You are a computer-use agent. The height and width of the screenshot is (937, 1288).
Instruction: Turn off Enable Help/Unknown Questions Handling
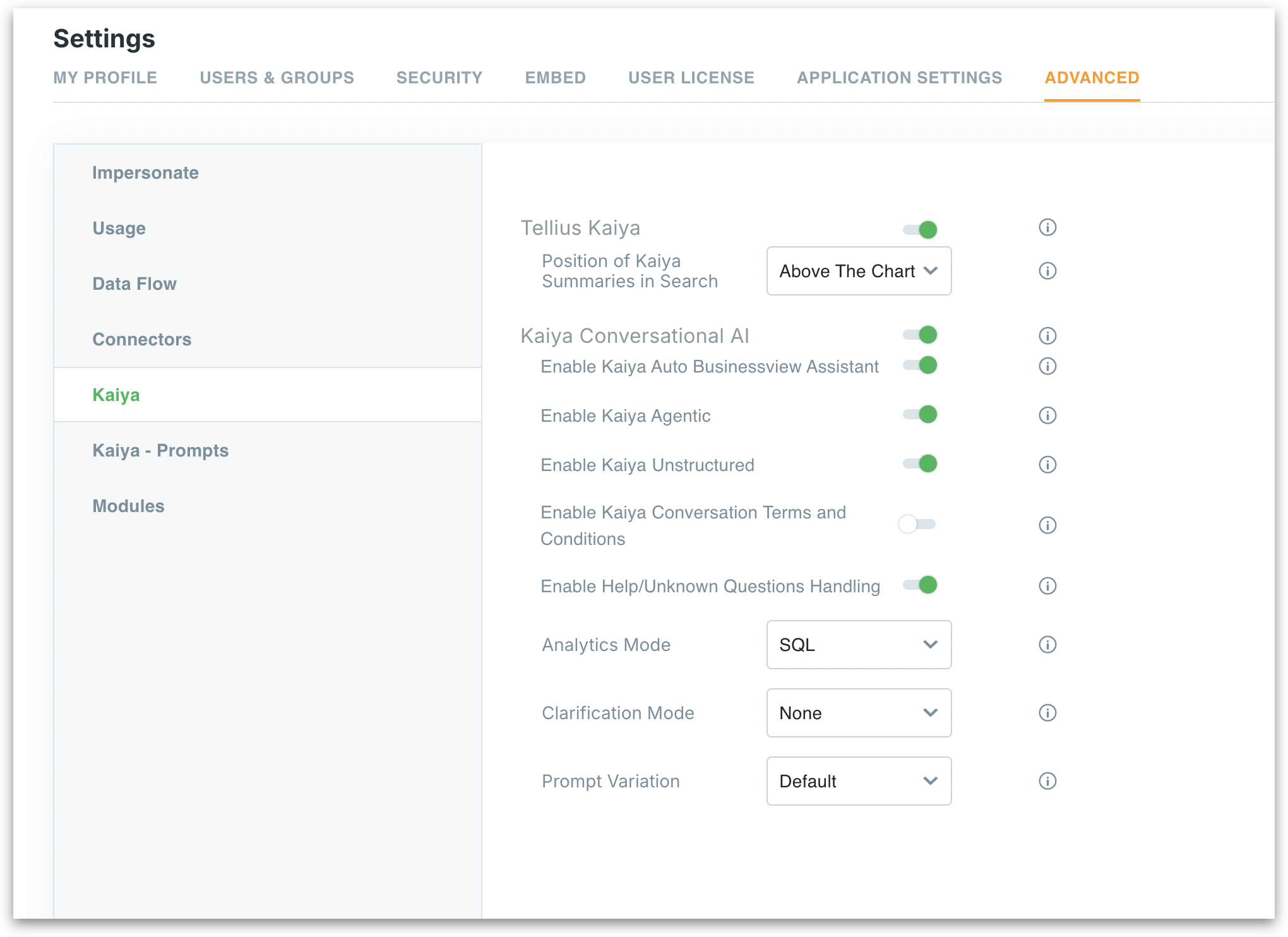921,585
